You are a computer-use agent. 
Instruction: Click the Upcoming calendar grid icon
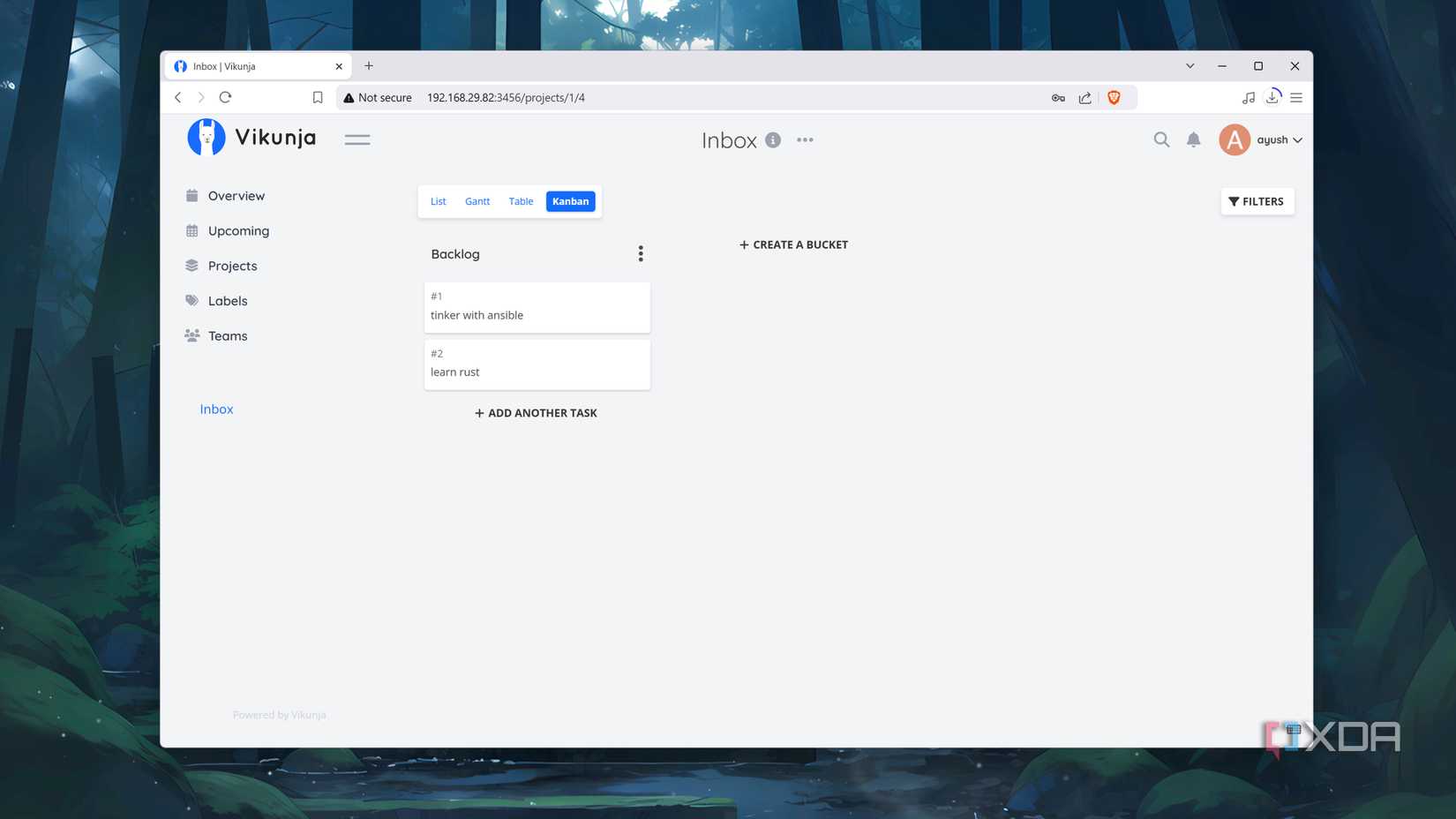(191, 231)
